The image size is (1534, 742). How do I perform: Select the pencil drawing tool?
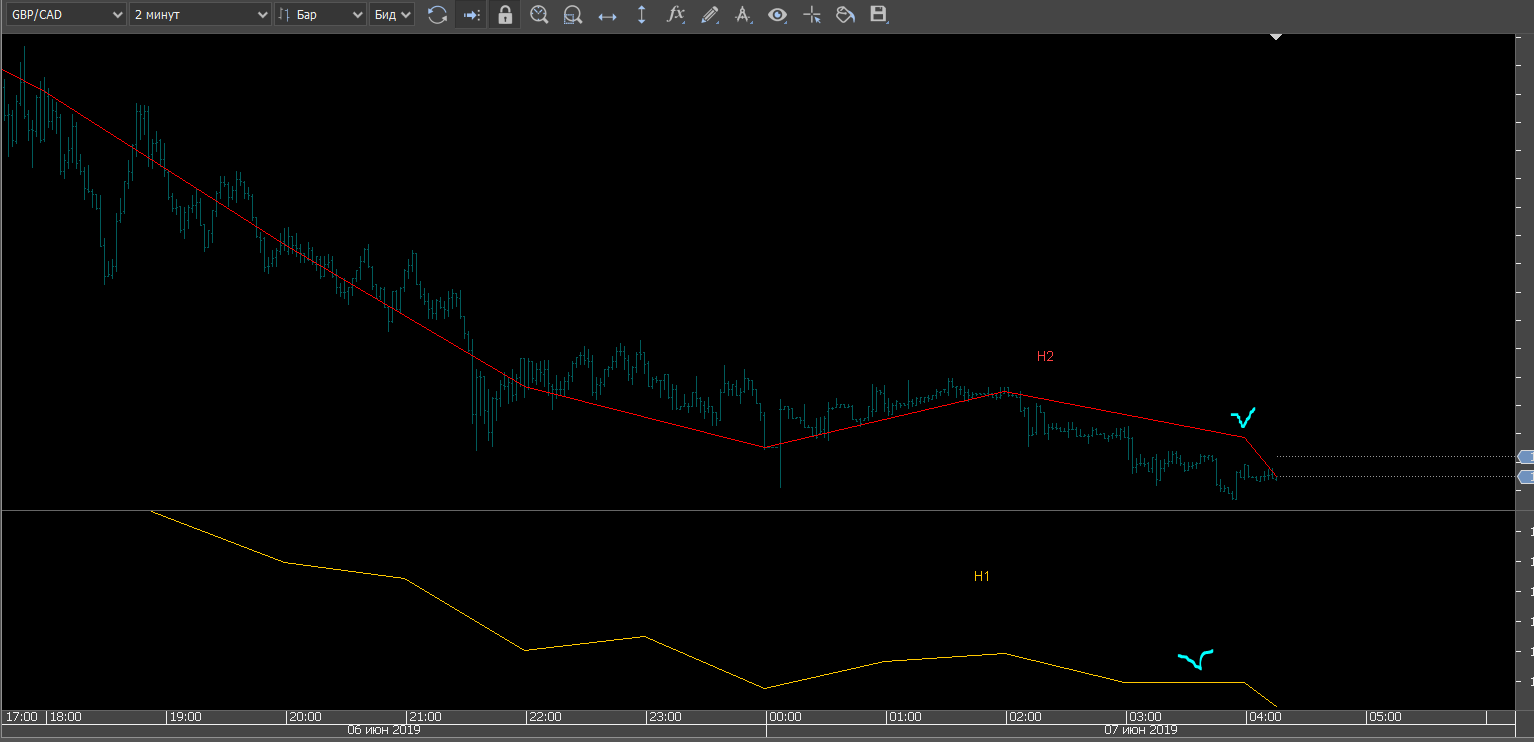click(x=710, y=15)
